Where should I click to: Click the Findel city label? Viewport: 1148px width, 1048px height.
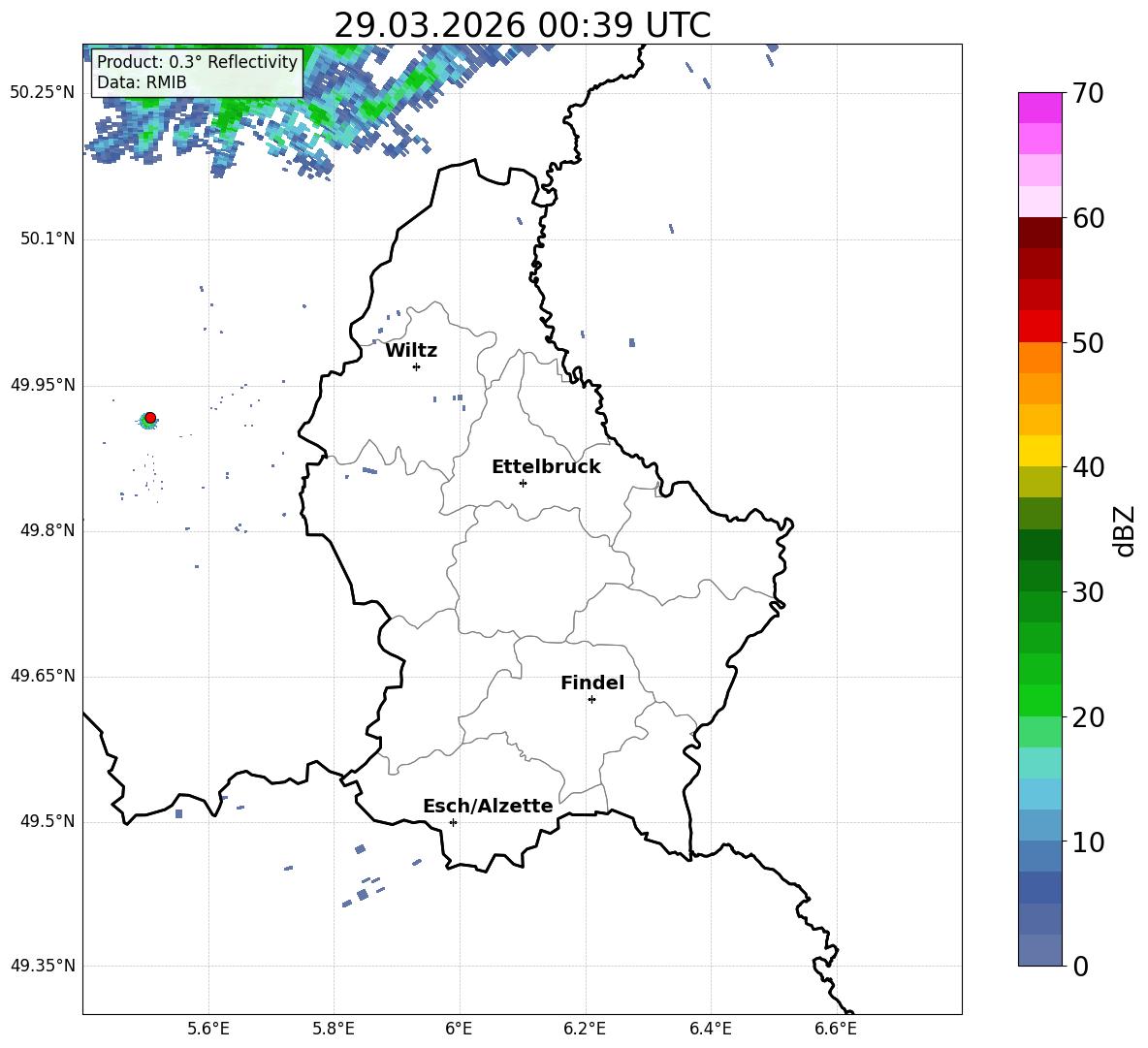592,683
